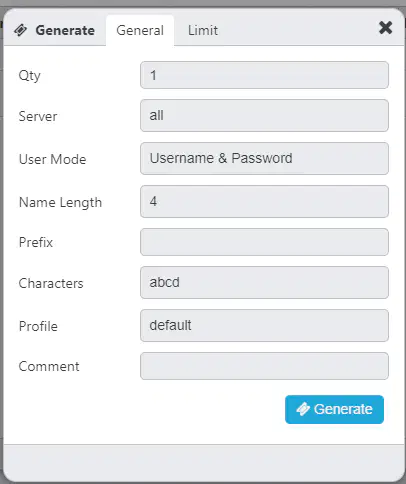Open the Characters dropdown showing abcd
Image resolution: width=406 pixels, height=484 pixels.
tap(264, 282)
